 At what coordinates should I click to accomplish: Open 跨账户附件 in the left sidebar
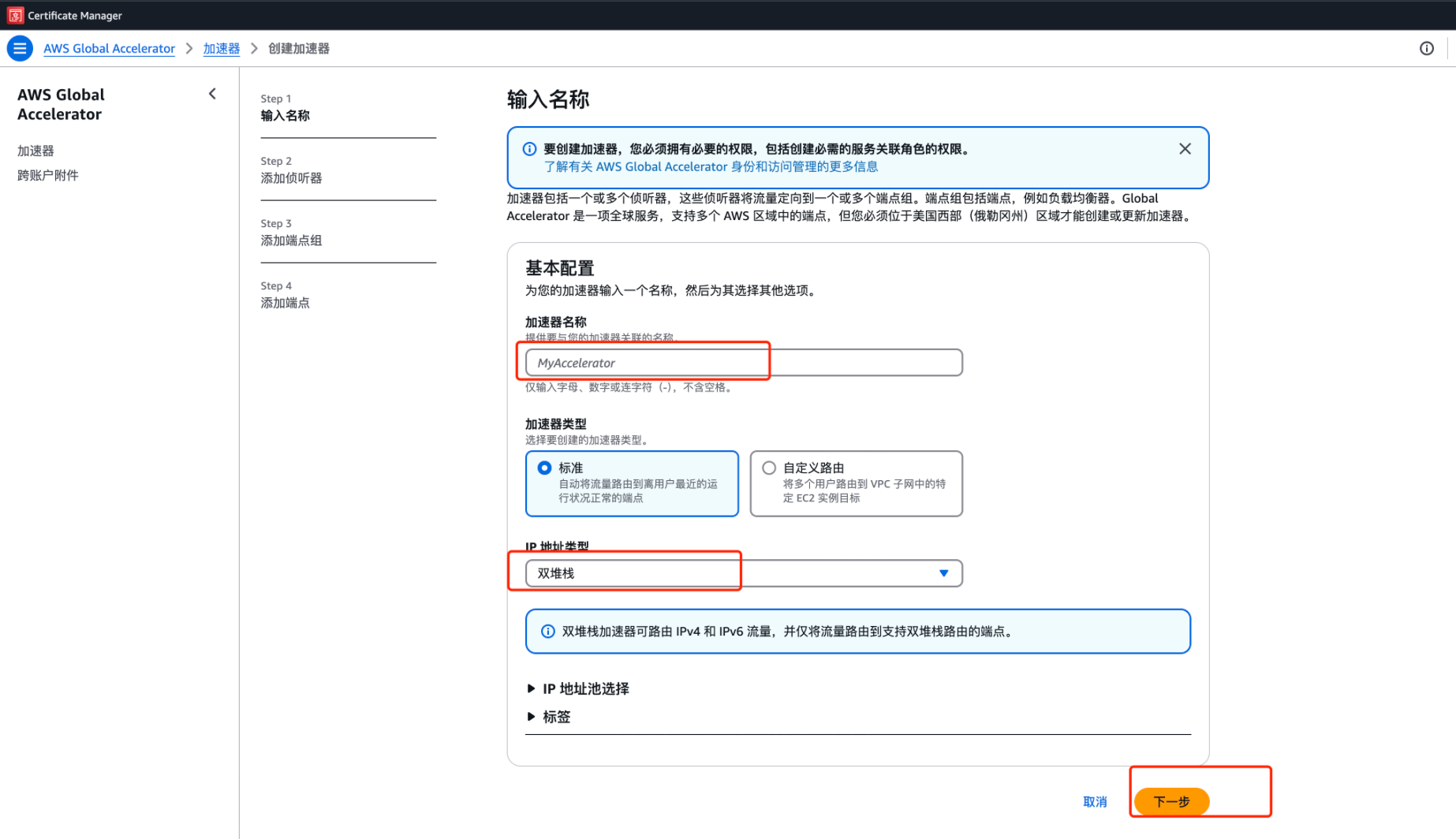48,175
